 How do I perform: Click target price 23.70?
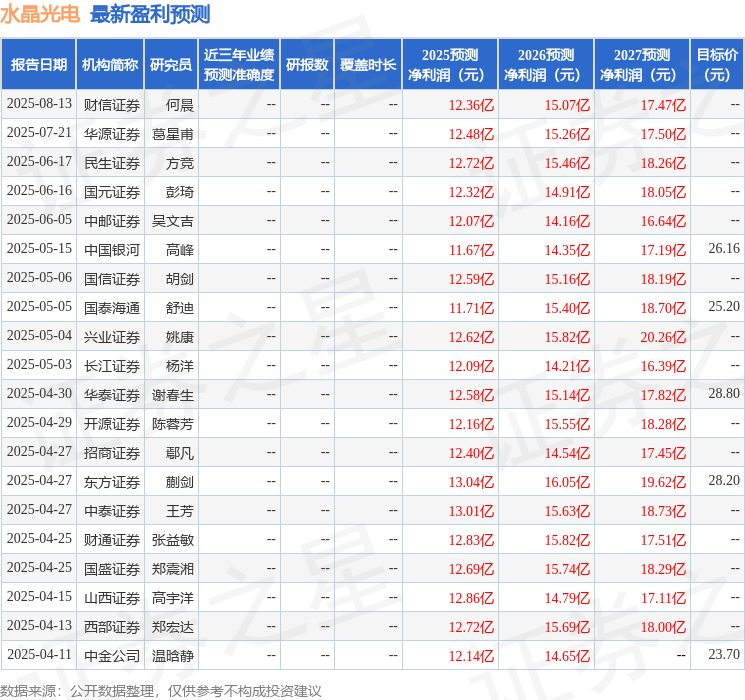(x=724, y=654)
